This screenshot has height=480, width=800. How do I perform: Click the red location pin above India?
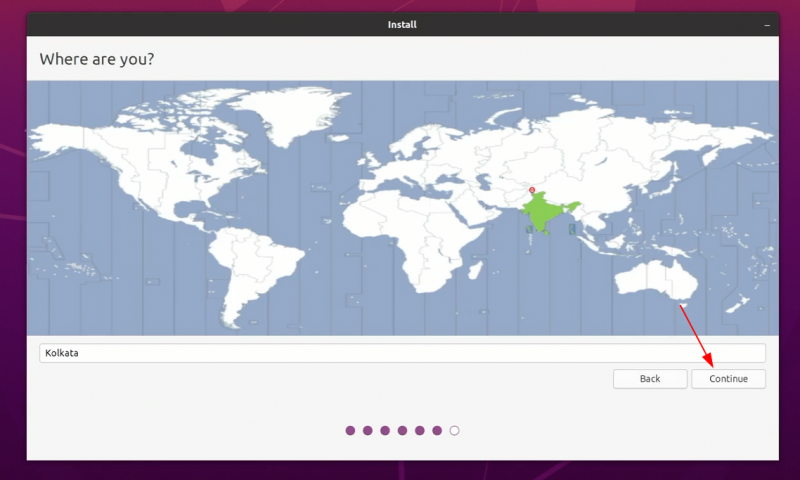532,190
